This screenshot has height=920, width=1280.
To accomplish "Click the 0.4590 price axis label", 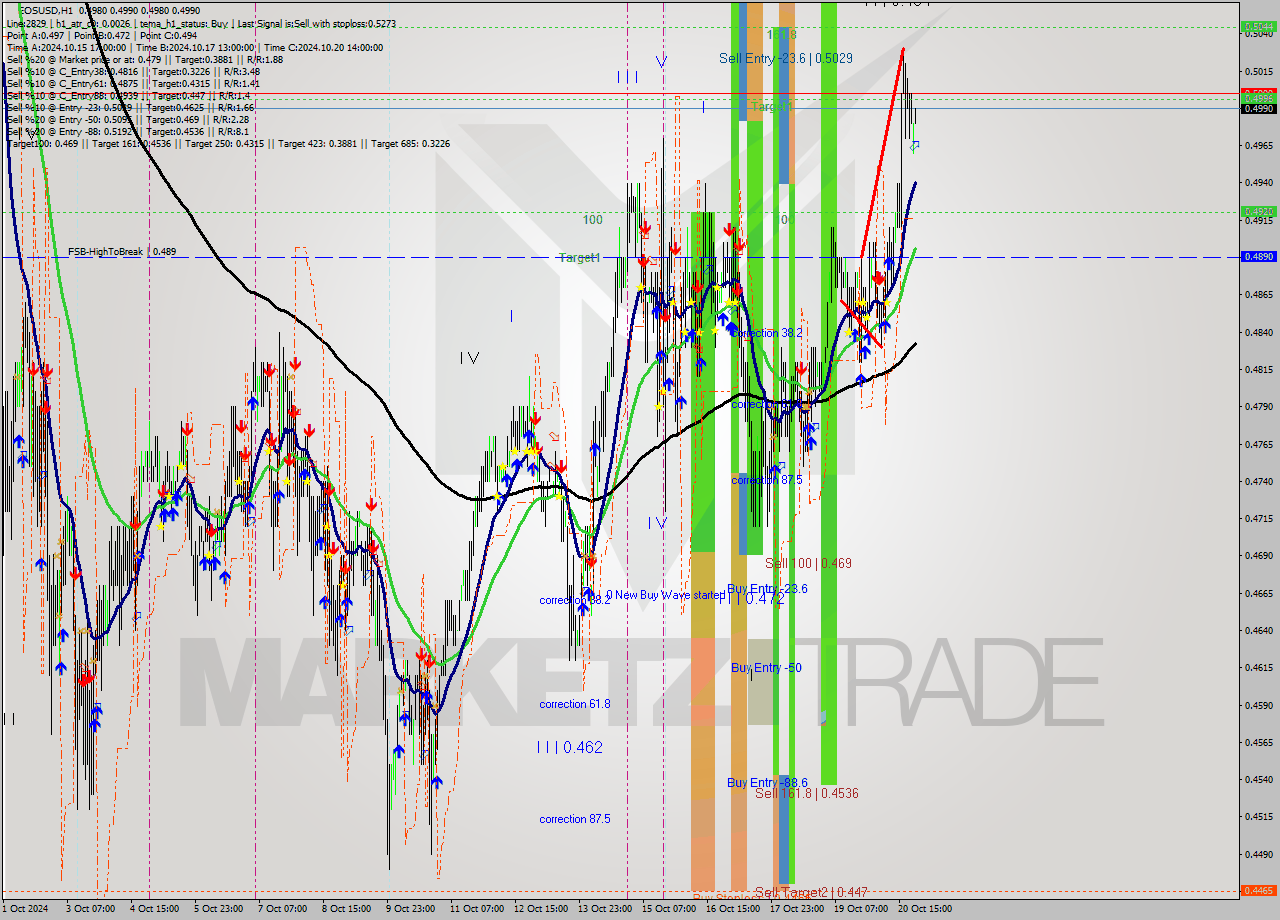I will (x=1259, y=706).
